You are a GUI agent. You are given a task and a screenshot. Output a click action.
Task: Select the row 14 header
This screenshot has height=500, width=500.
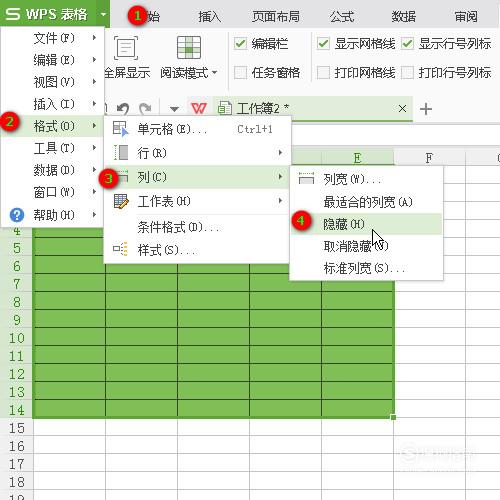16,410
